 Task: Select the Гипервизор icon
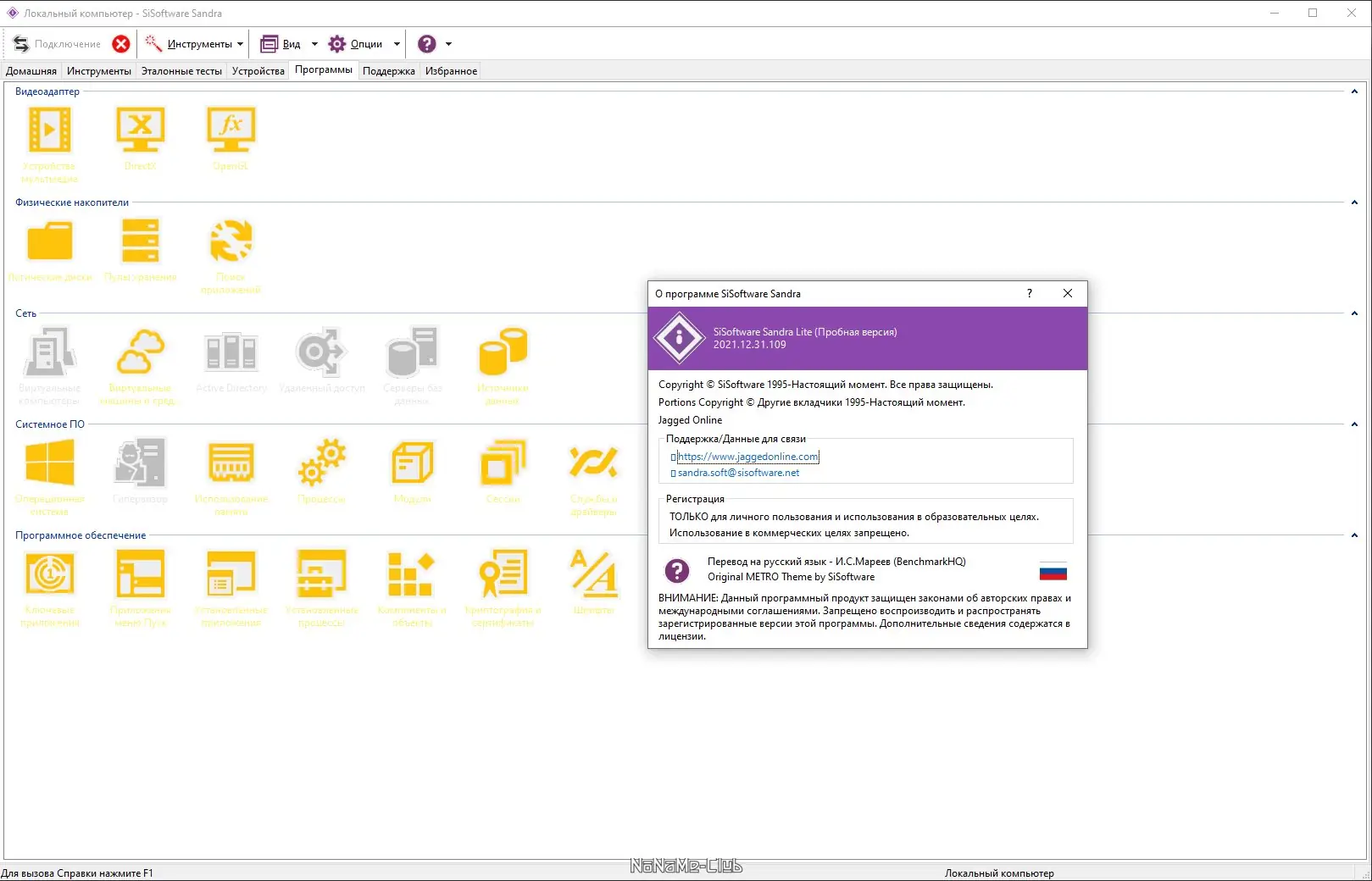coord(140,463)
